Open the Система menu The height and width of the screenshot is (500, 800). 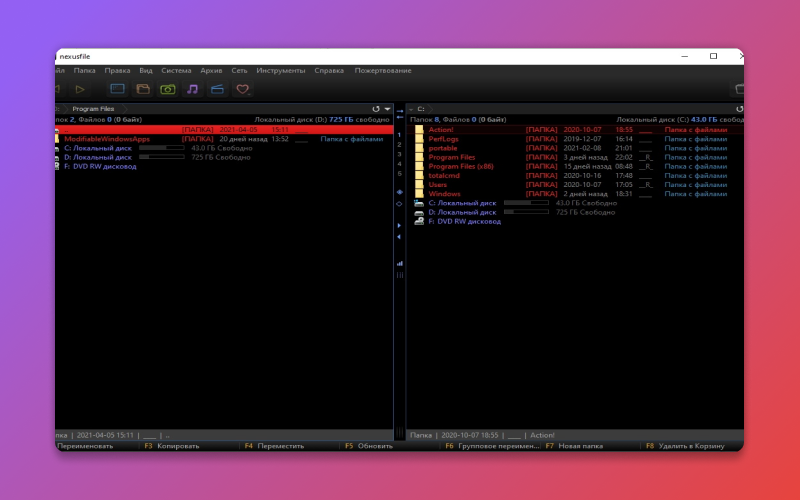click(176, 70)
